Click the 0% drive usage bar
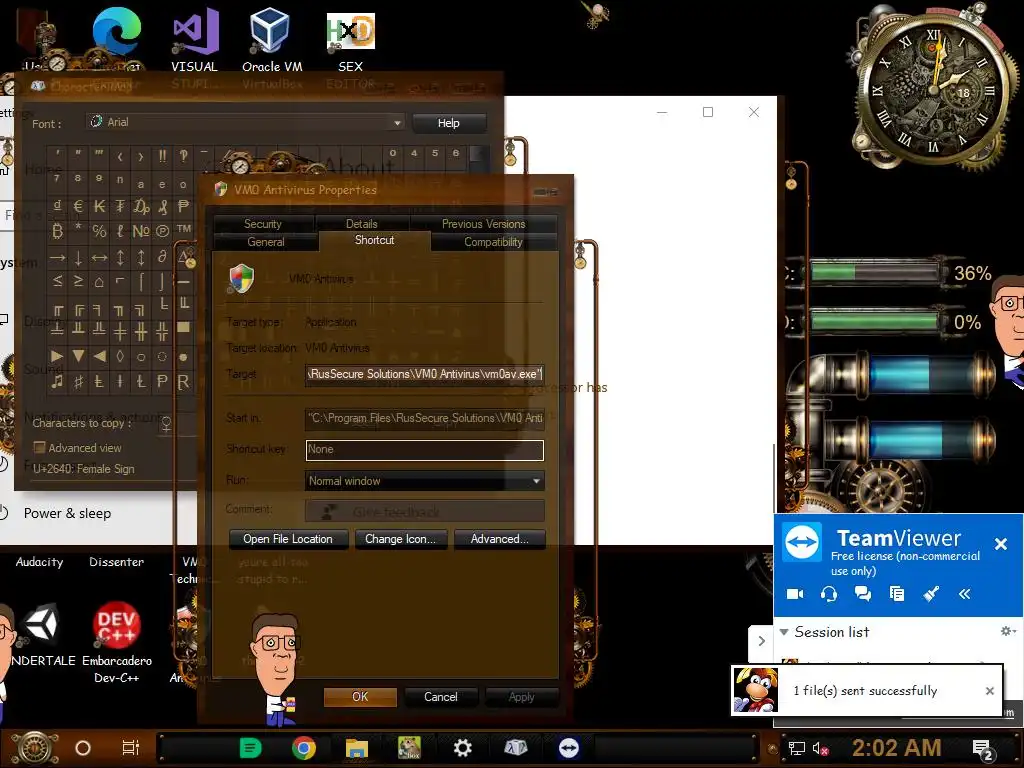Screen dimensions: 1024x768 coord(875,321)
